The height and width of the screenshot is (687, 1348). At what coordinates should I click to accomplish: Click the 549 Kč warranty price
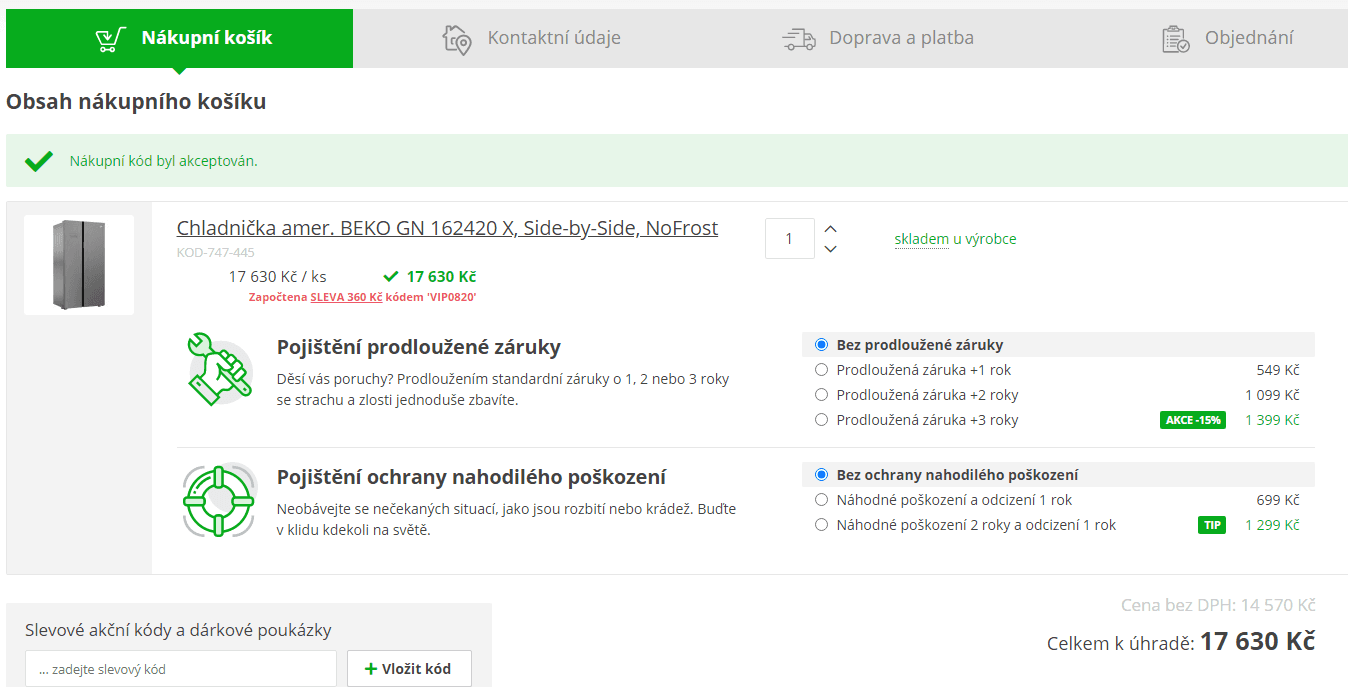coord(1278,369)
